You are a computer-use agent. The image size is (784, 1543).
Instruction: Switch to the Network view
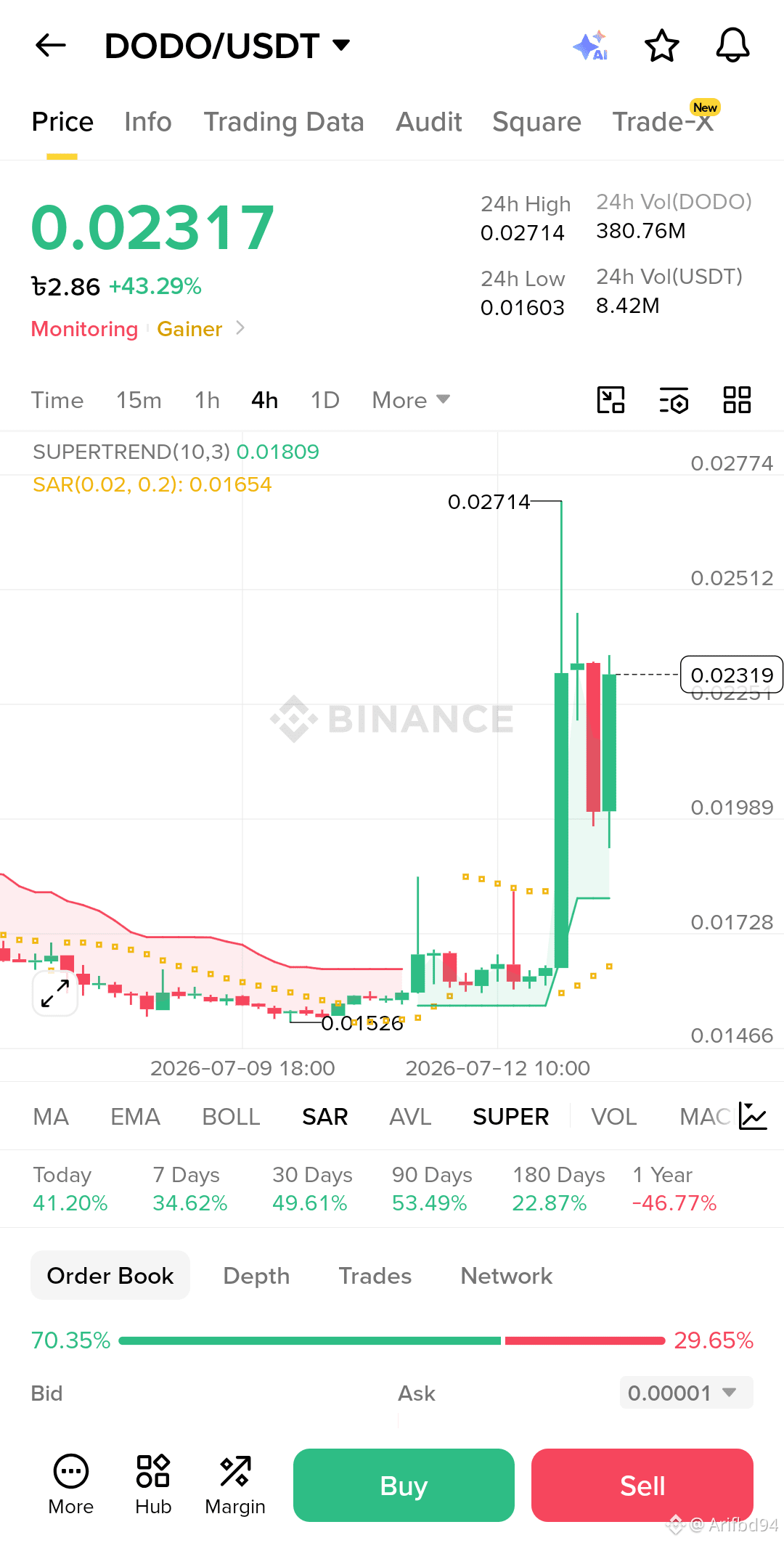(507, 1276)
